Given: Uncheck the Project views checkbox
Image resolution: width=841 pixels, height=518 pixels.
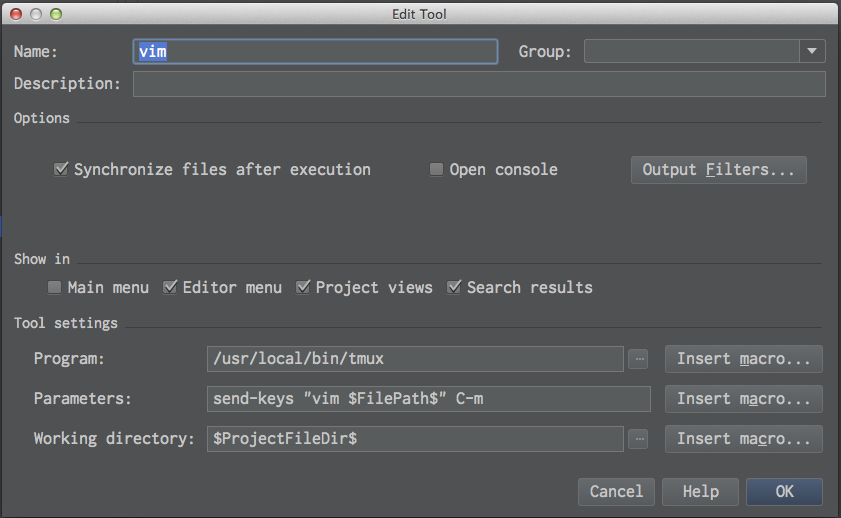Looking at the screenshot, I should coord(303,288).
